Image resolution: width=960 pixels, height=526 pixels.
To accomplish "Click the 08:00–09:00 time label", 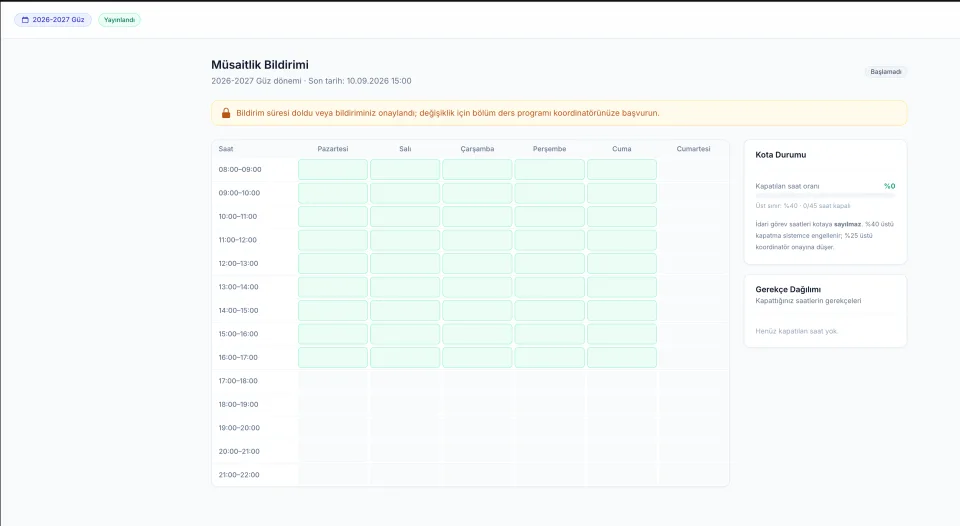I will click(240, 170).
